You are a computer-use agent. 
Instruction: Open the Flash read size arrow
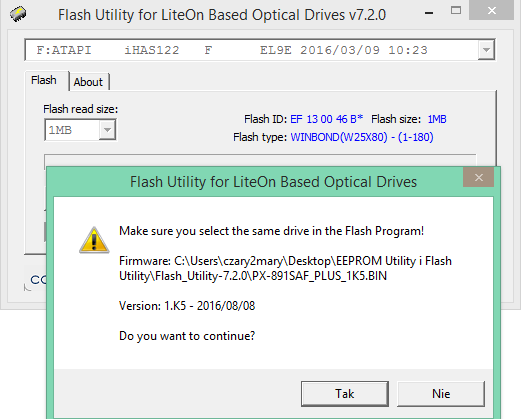tap(107, 130)
